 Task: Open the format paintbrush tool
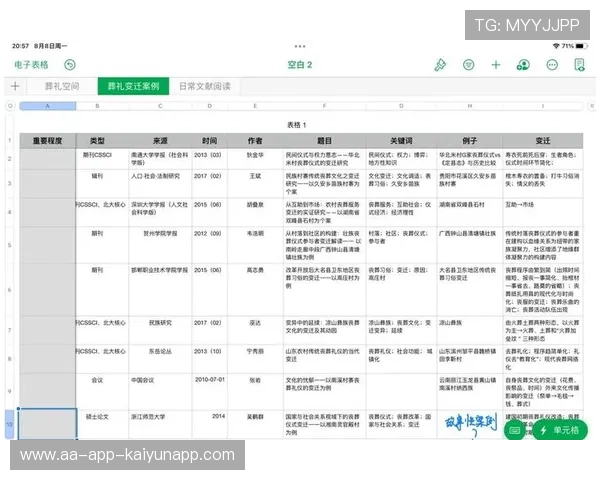coord(440,65)
